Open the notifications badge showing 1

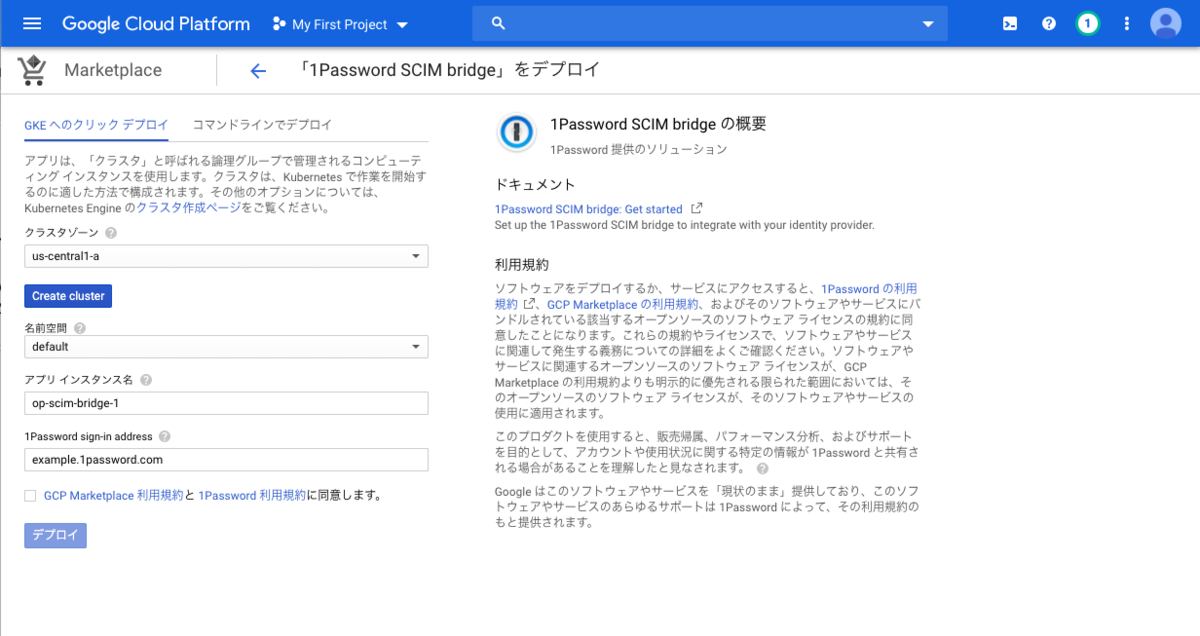pyautogui.click(x=1087, y=23)
